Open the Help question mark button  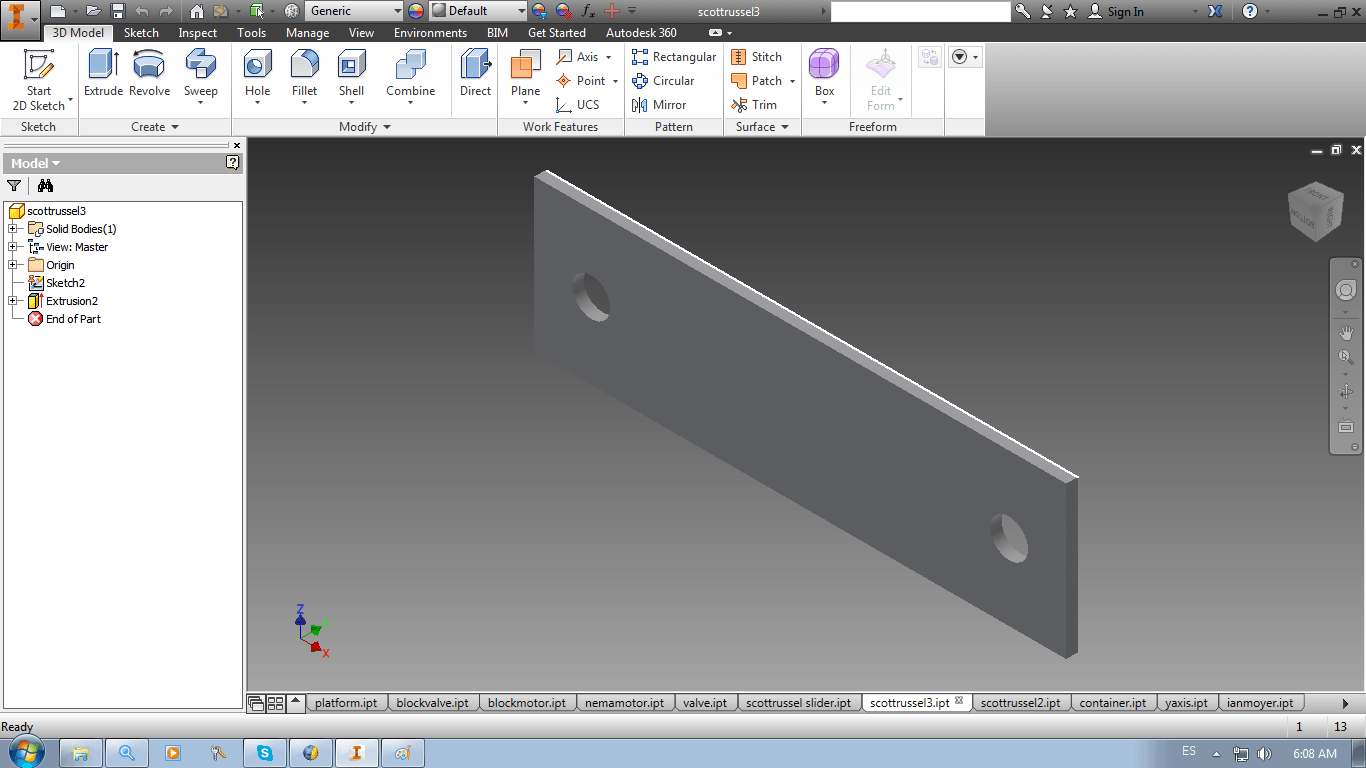pos(1250,11)
